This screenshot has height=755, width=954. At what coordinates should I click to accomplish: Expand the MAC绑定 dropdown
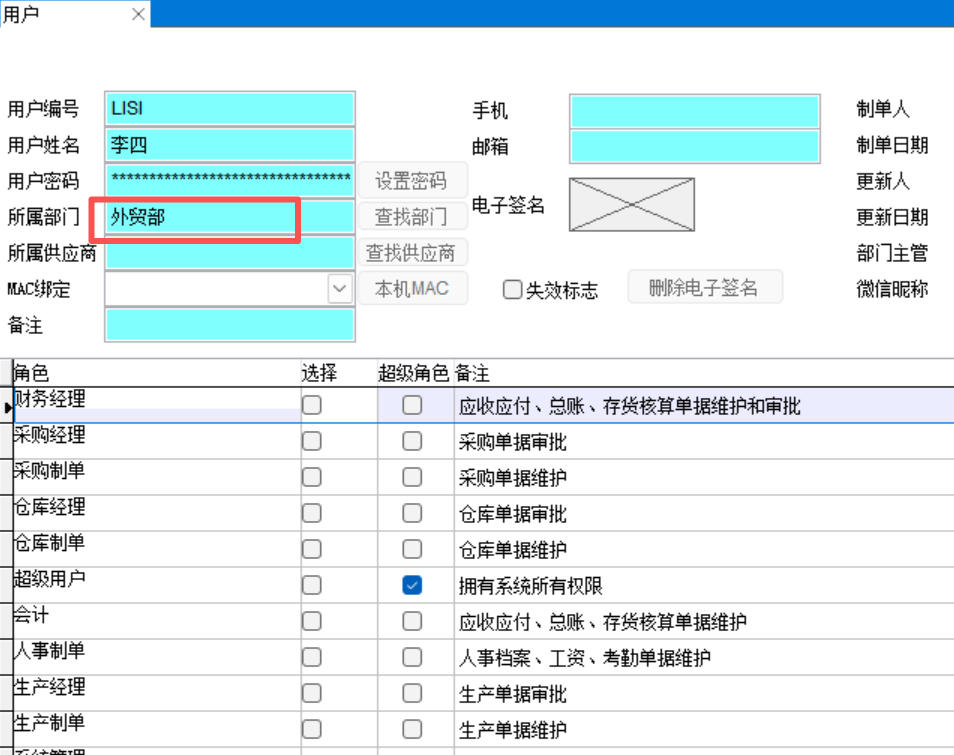341,289
